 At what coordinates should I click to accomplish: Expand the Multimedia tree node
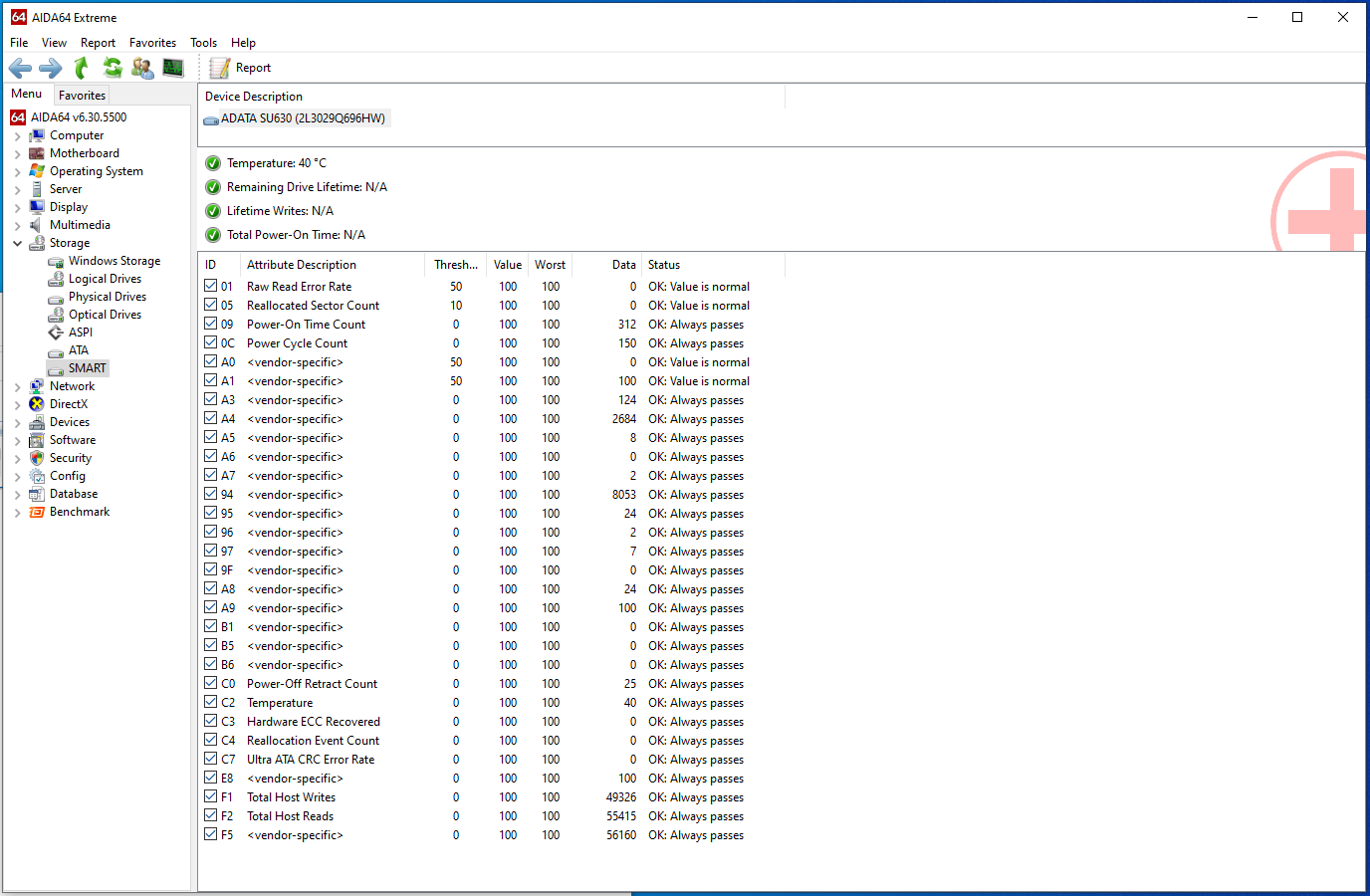(17, 226)
